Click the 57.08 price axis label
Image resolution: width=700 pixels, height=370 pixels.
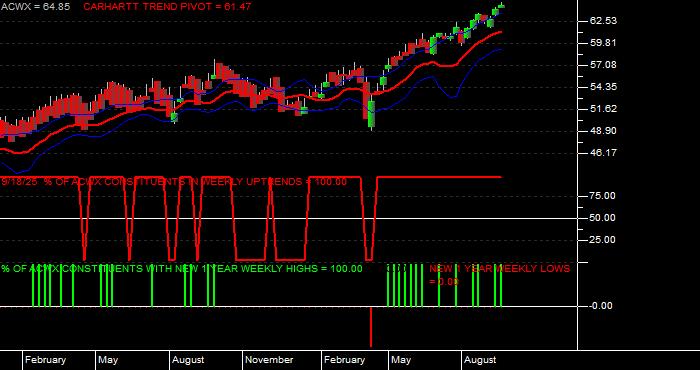click(x=604, y=65)
